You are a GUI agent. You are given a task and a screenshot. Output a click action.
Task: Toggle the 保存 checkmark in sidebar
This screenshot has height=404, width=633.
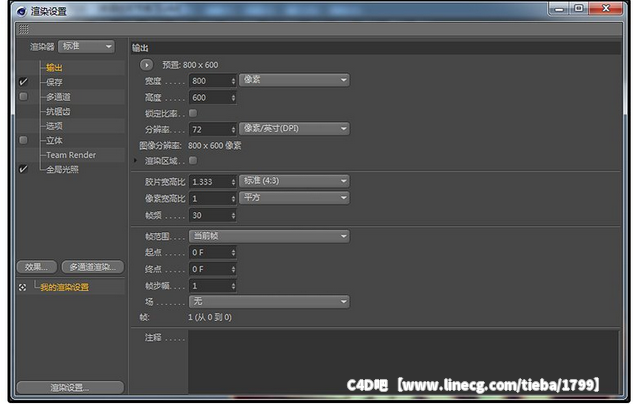tap(23, 82)
